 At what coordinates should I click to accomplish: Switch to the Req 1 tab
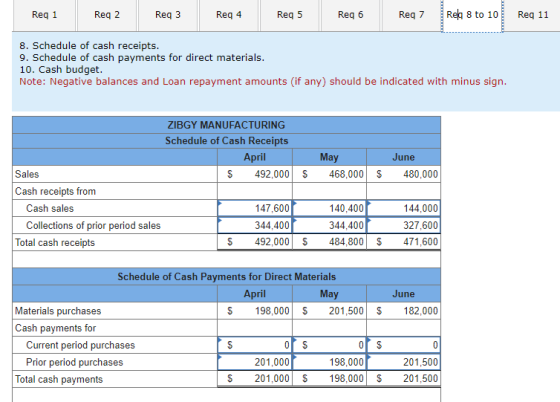[44, 15]
